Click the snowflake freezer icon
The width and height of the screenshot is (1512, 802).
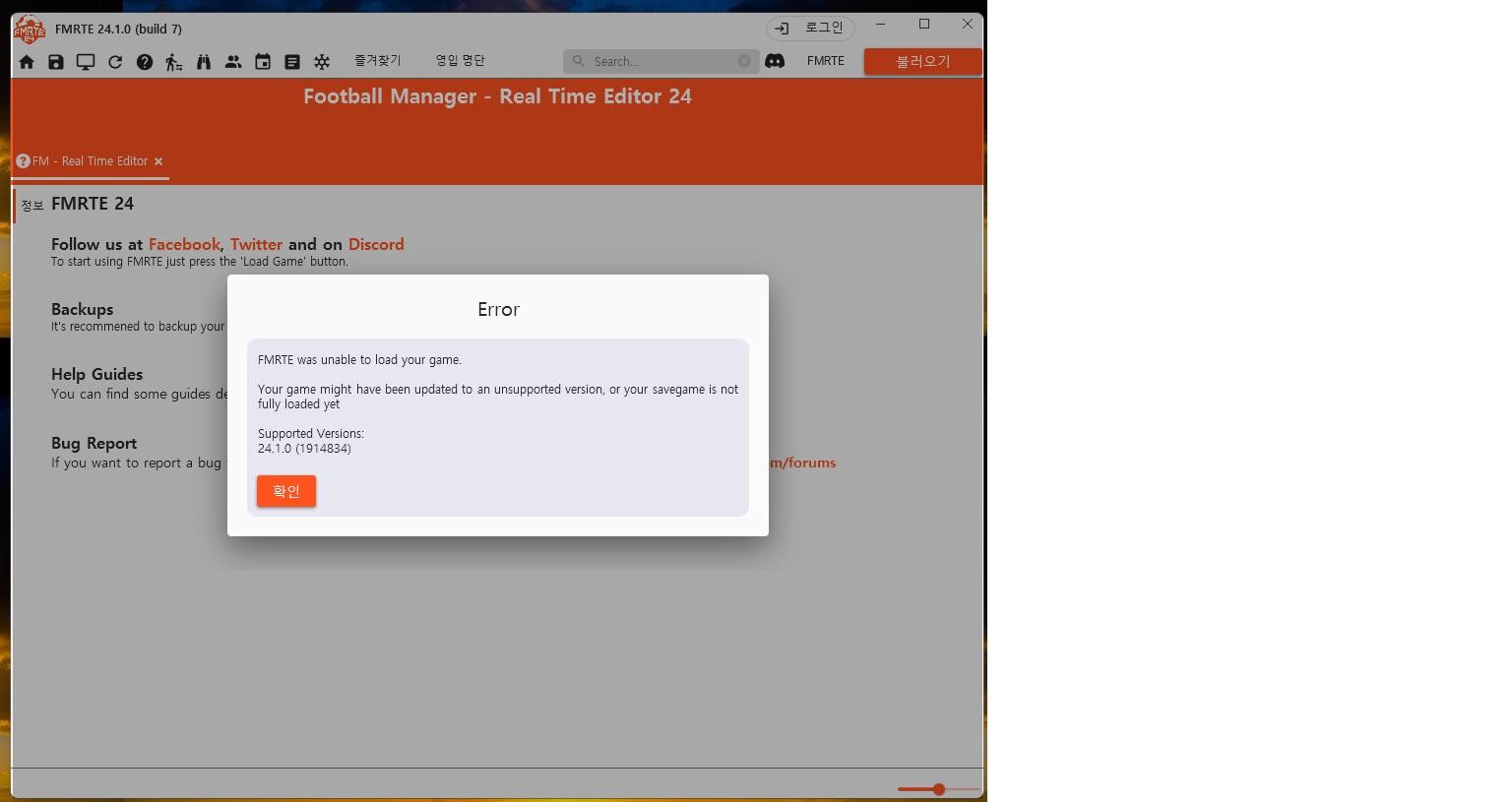click(x=322, y=62)
